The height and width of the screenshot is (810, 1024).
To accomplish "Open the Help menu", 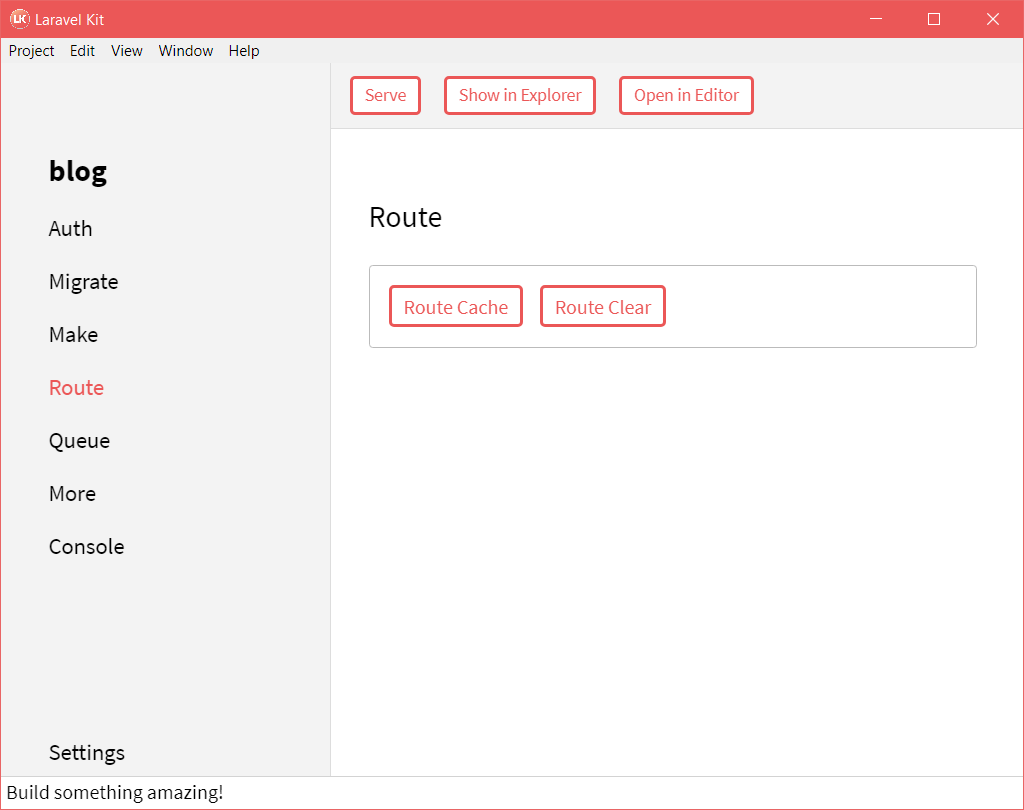I will pos(243,50).
